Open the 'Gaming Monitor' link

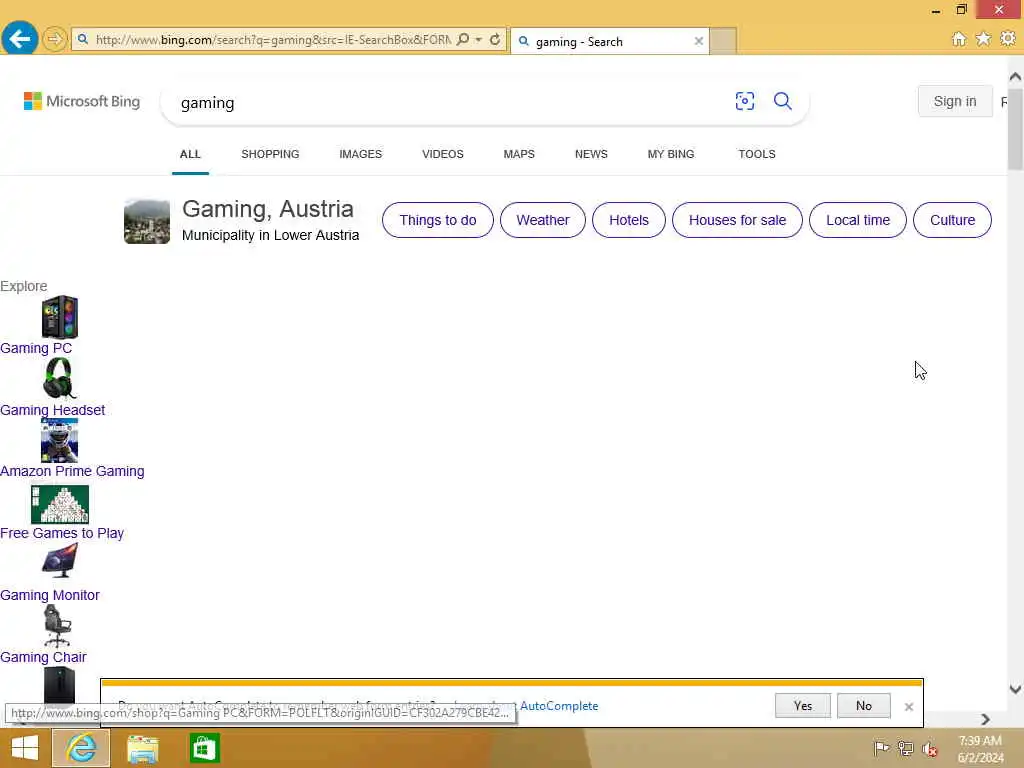(x=50, y=596)
